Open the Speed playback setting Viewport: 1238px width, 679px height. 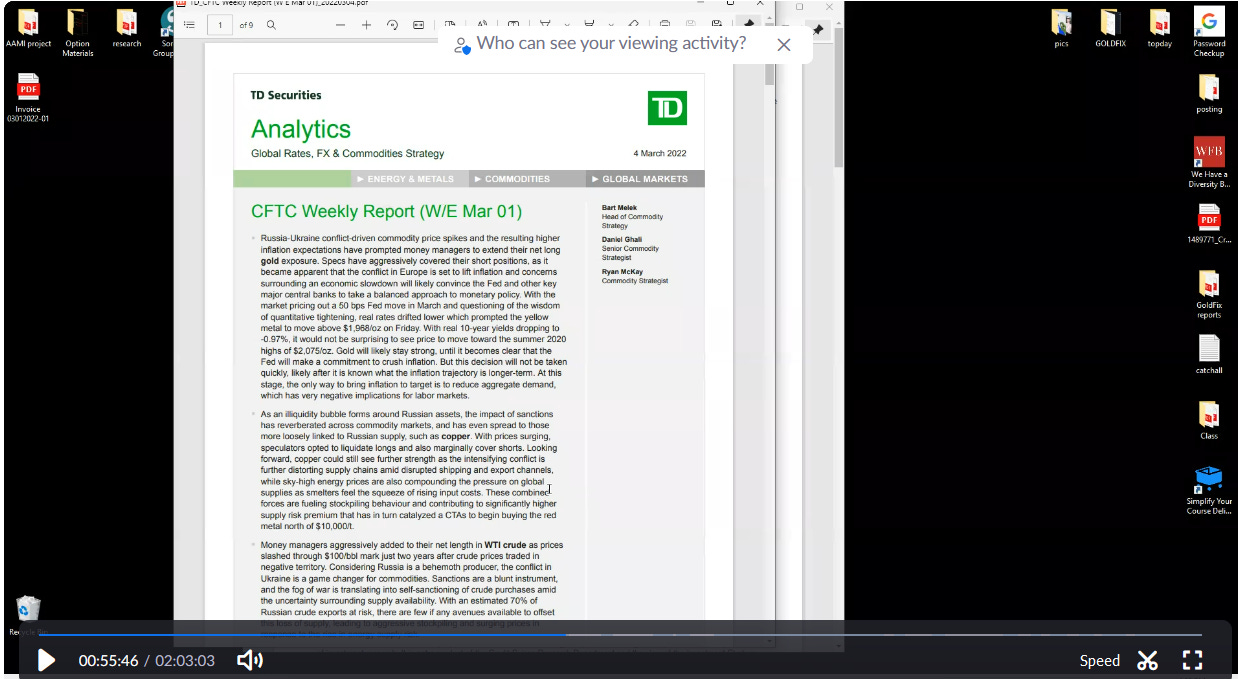coord(1100,660)
